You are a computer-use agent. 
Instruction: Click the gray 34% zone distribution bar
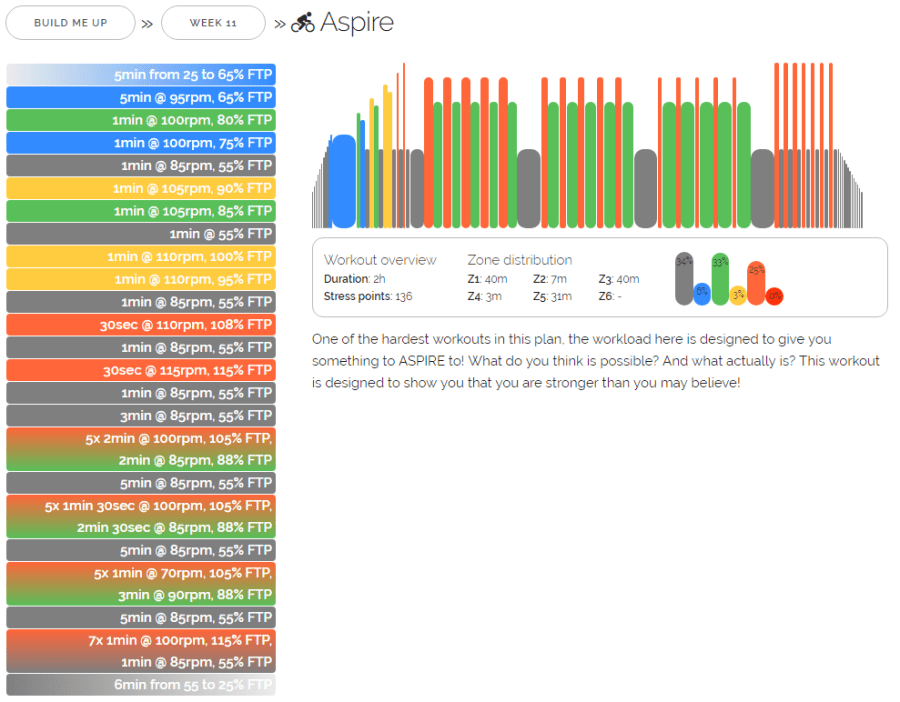684,278
